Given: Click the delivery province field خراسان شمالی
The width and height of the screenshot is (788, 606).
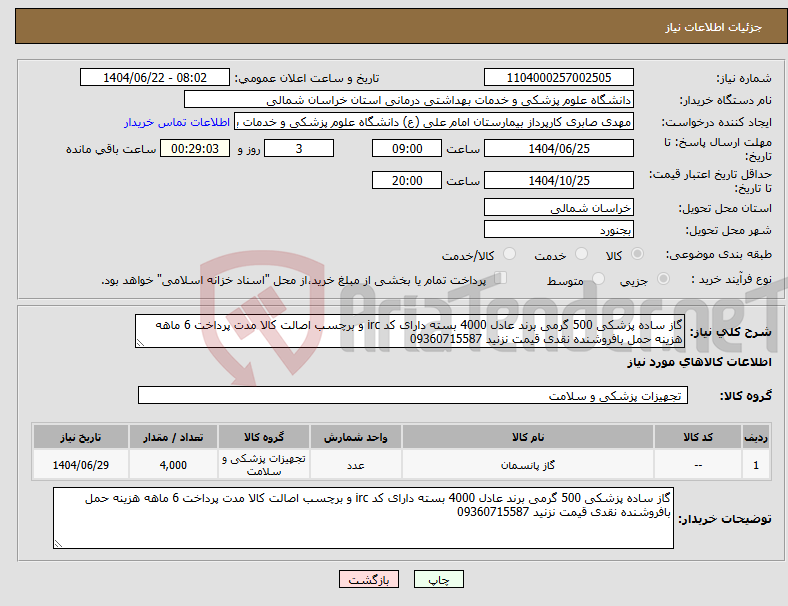Looking at the screenshot, I should (559, 207).
